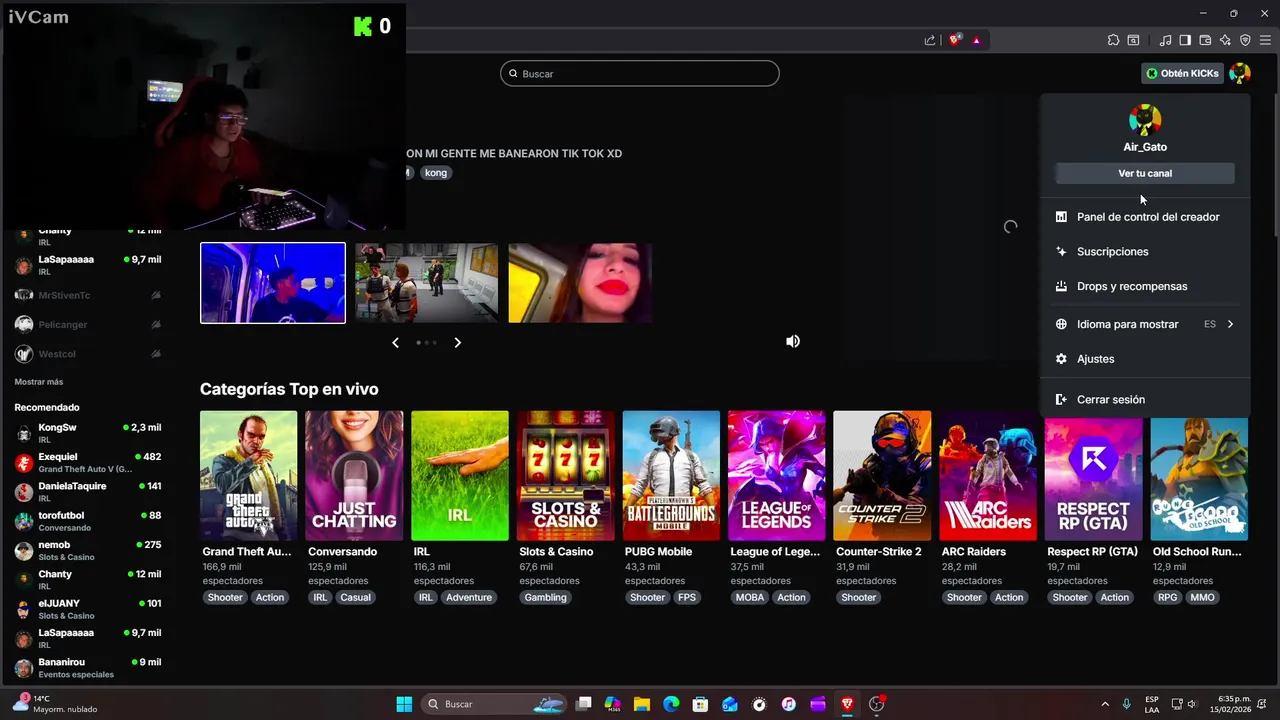
Task: Click the tab search icon in toolbar
Action: [1133, 40]
